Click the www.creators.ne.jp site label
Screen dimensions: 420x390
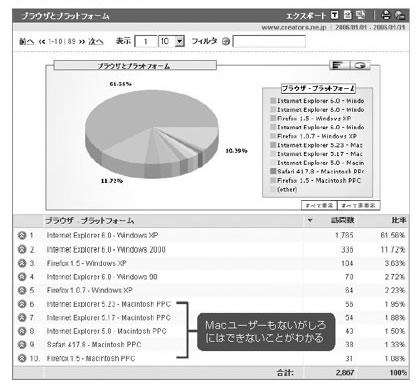[x=294, y=27]
